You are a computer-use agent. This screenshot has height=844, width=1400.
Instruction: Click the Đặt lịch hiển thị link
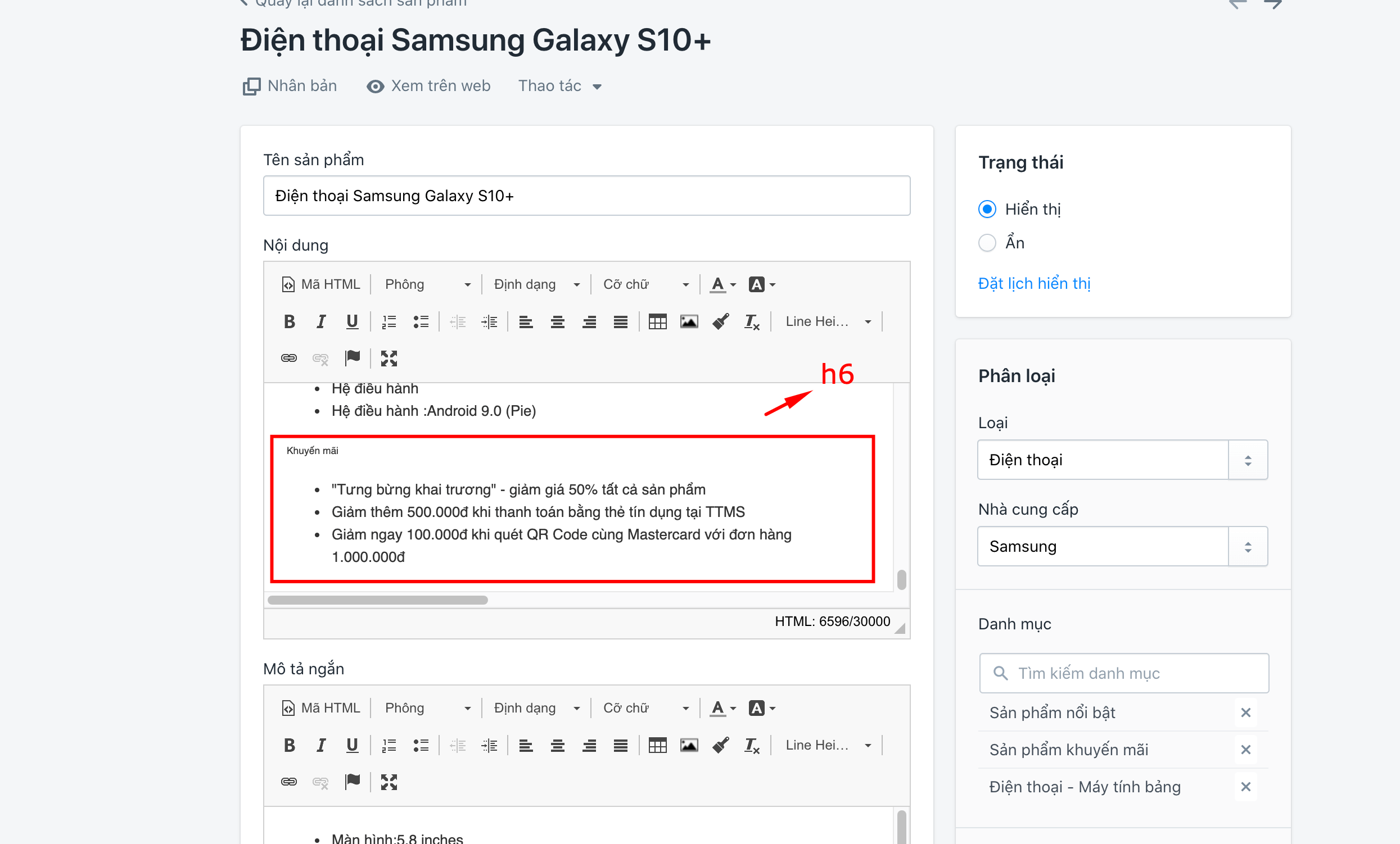point(1034,283)
